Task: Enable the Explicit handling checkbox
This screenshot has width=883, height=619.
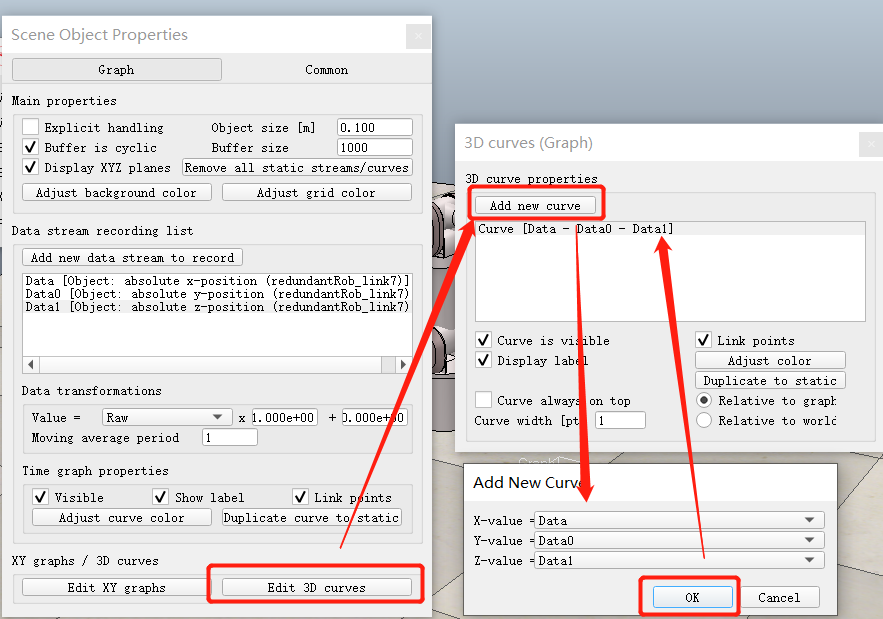Action: click(x=31, y=127)
